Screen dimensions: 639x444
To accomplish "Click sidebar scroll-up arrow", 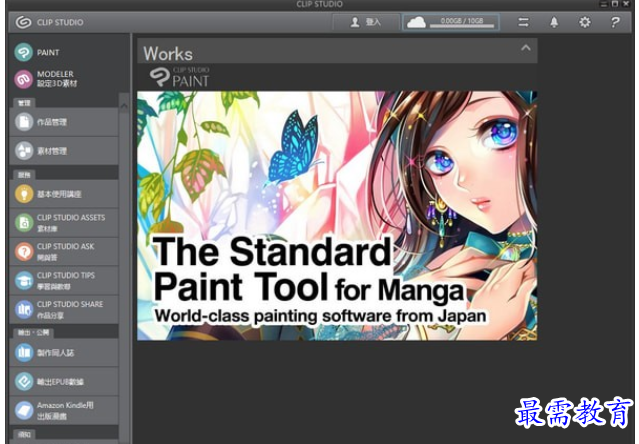I will tap(124, 106).
